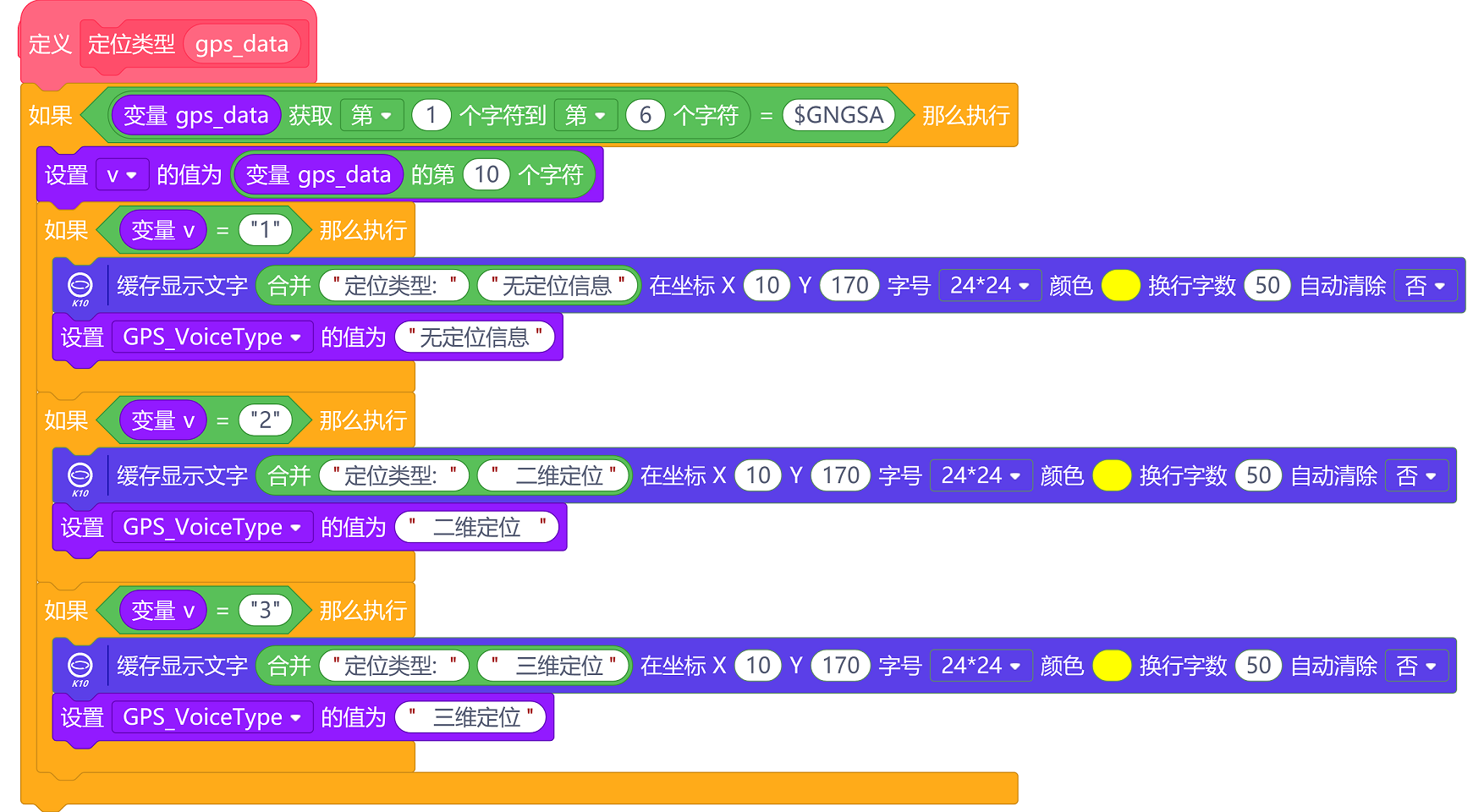Open GPS_VoiceType dropdown in 三维定位 set block

(212, 718)
